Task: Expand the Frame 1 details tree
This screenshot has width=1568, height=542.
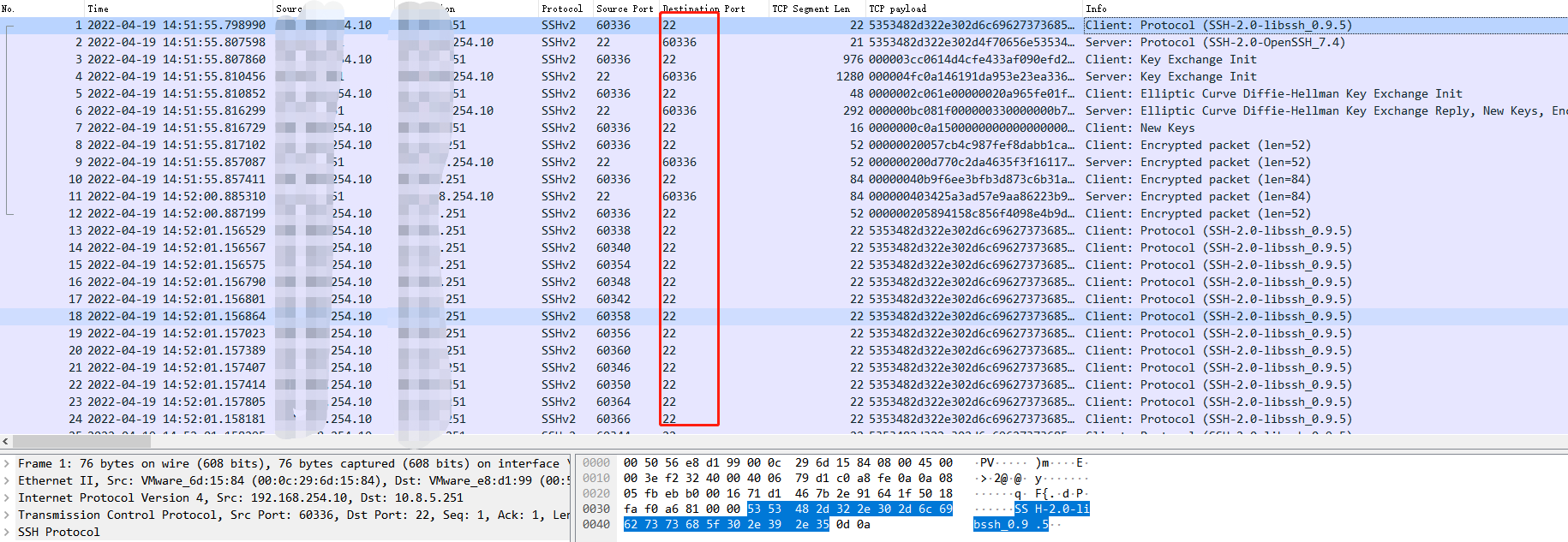Action: point(8,464)
